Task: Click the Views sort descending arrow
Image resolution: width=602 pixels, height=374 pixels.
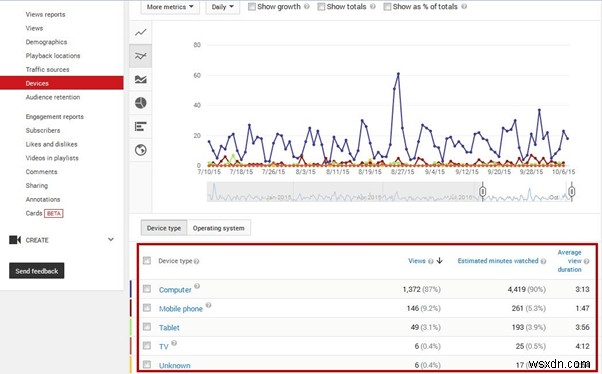Action: click(440, 261)
